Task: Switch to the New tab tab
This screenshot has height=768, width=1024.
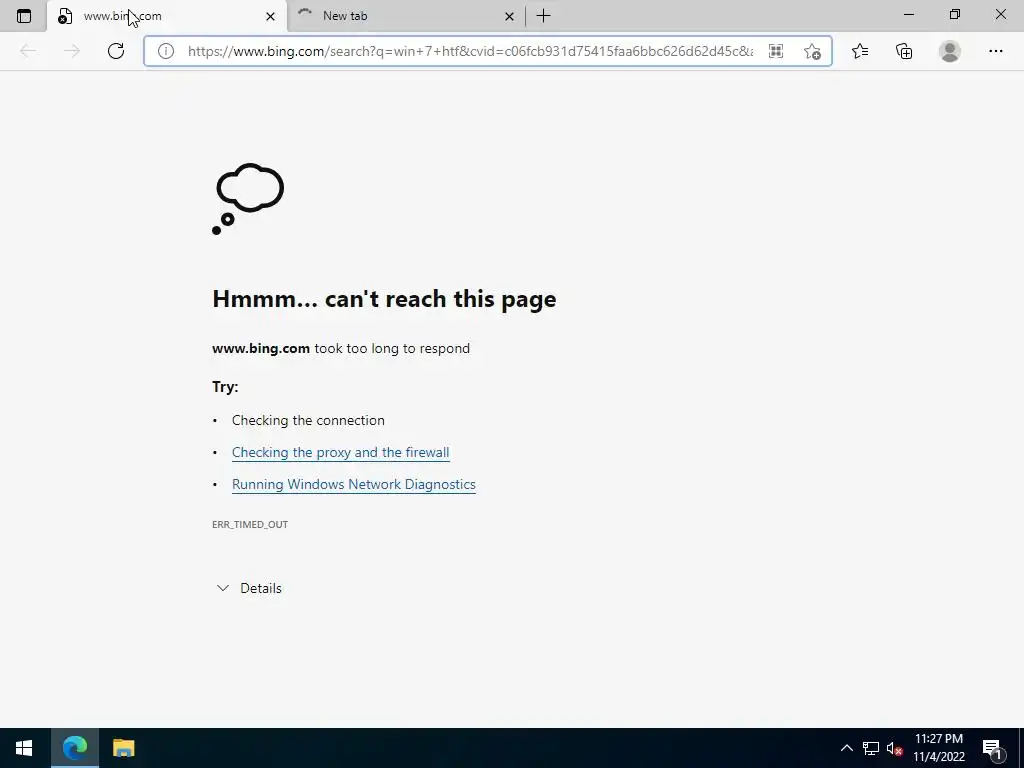Action: [x=405, y=16]
